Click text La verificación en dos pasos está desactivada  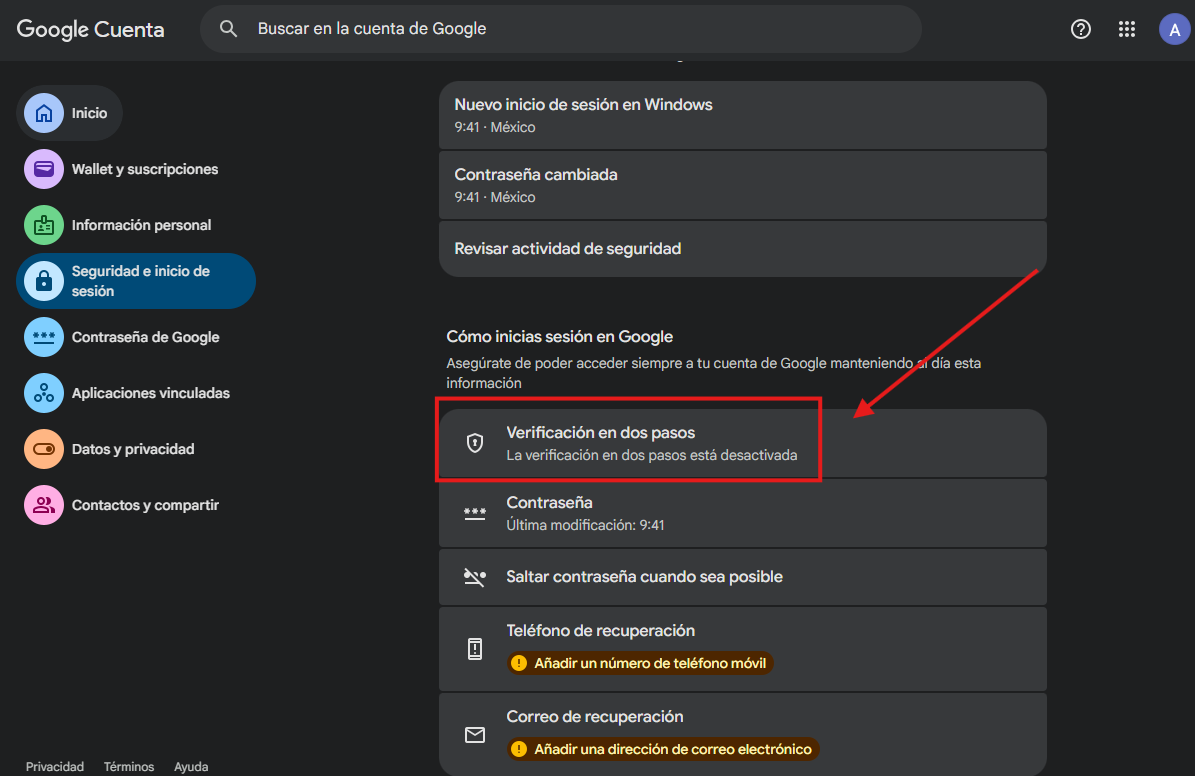[x=652, y=455]
